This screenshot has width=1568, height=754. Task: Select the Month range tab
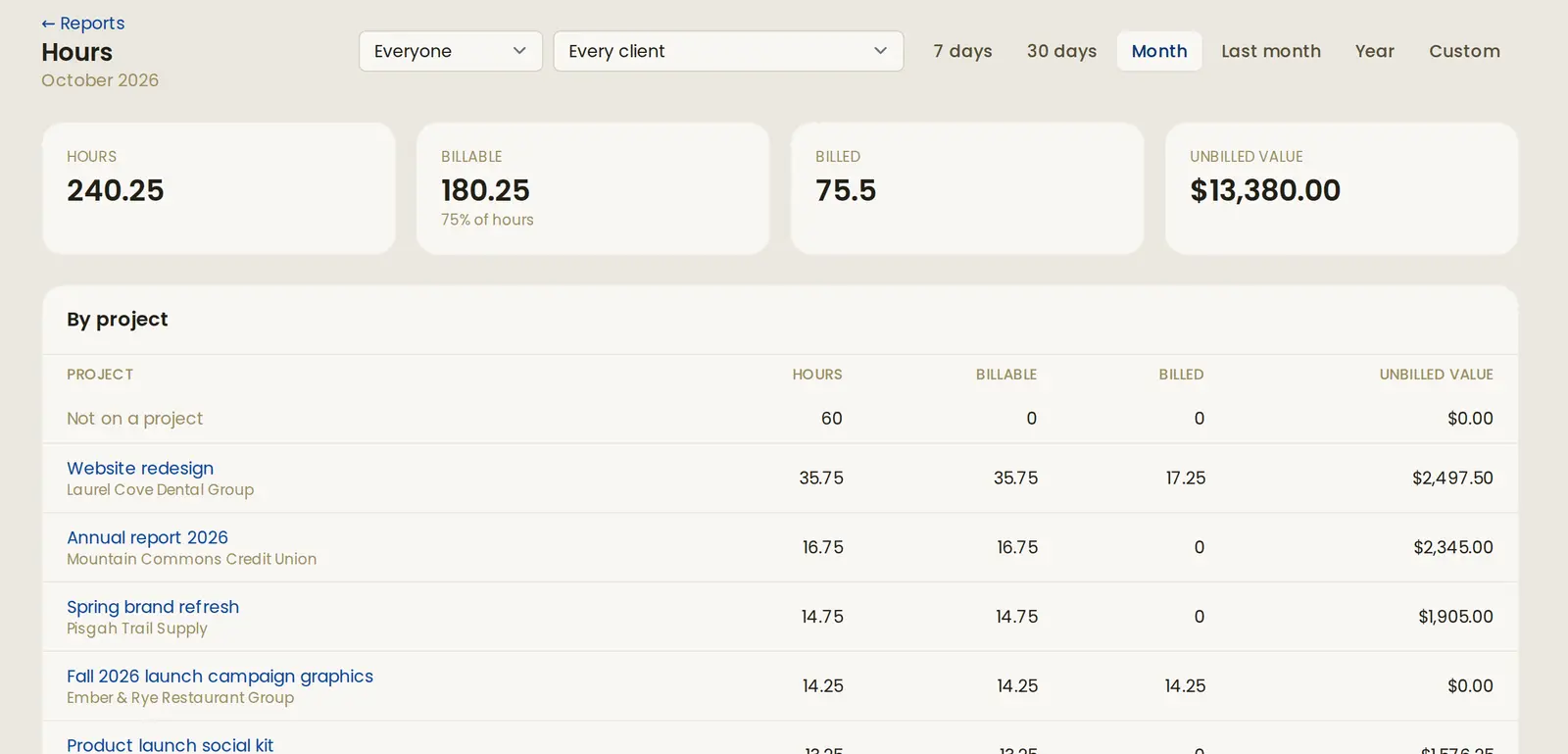click(1159, 51)
